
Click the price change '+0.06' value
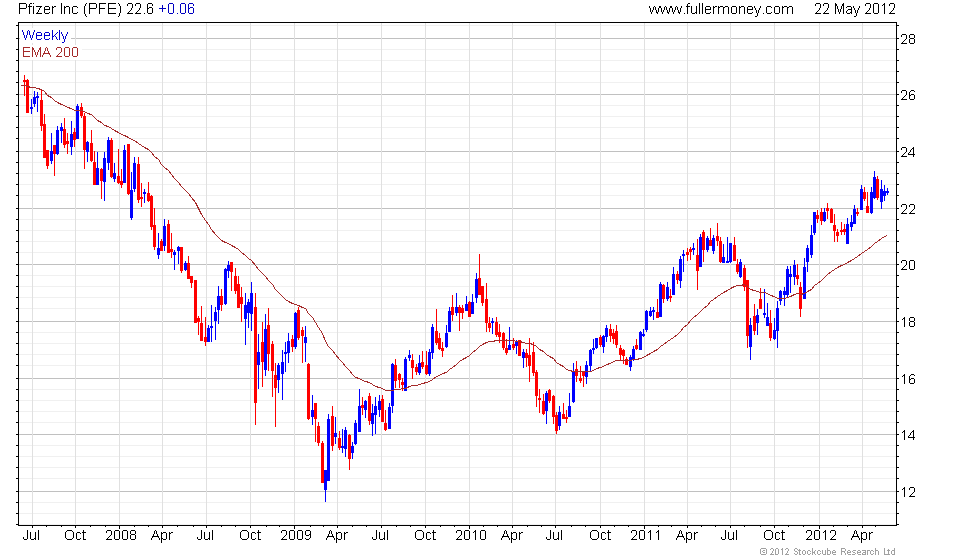pos(176,9)
